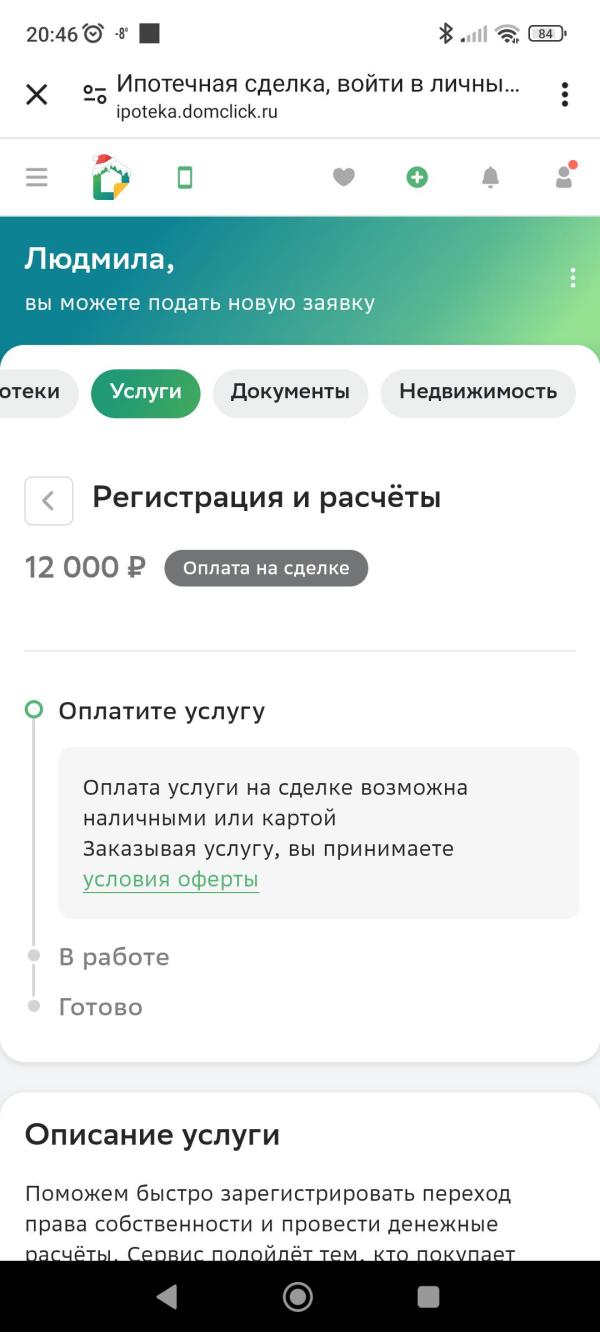Open favorites via the heart icon
The width and height of the screenshot is (600, 1332).
click(344, 176)
